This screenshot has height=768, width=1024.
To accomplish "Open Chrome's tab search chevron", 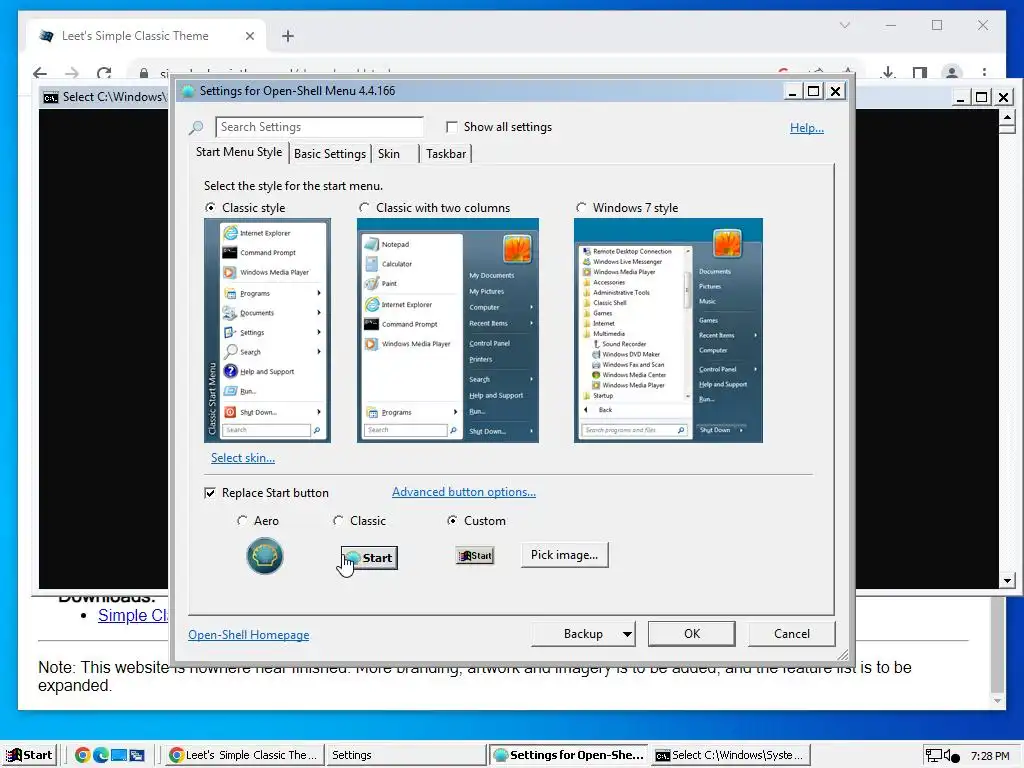I will pyautogui.click(x=844, y=25).
